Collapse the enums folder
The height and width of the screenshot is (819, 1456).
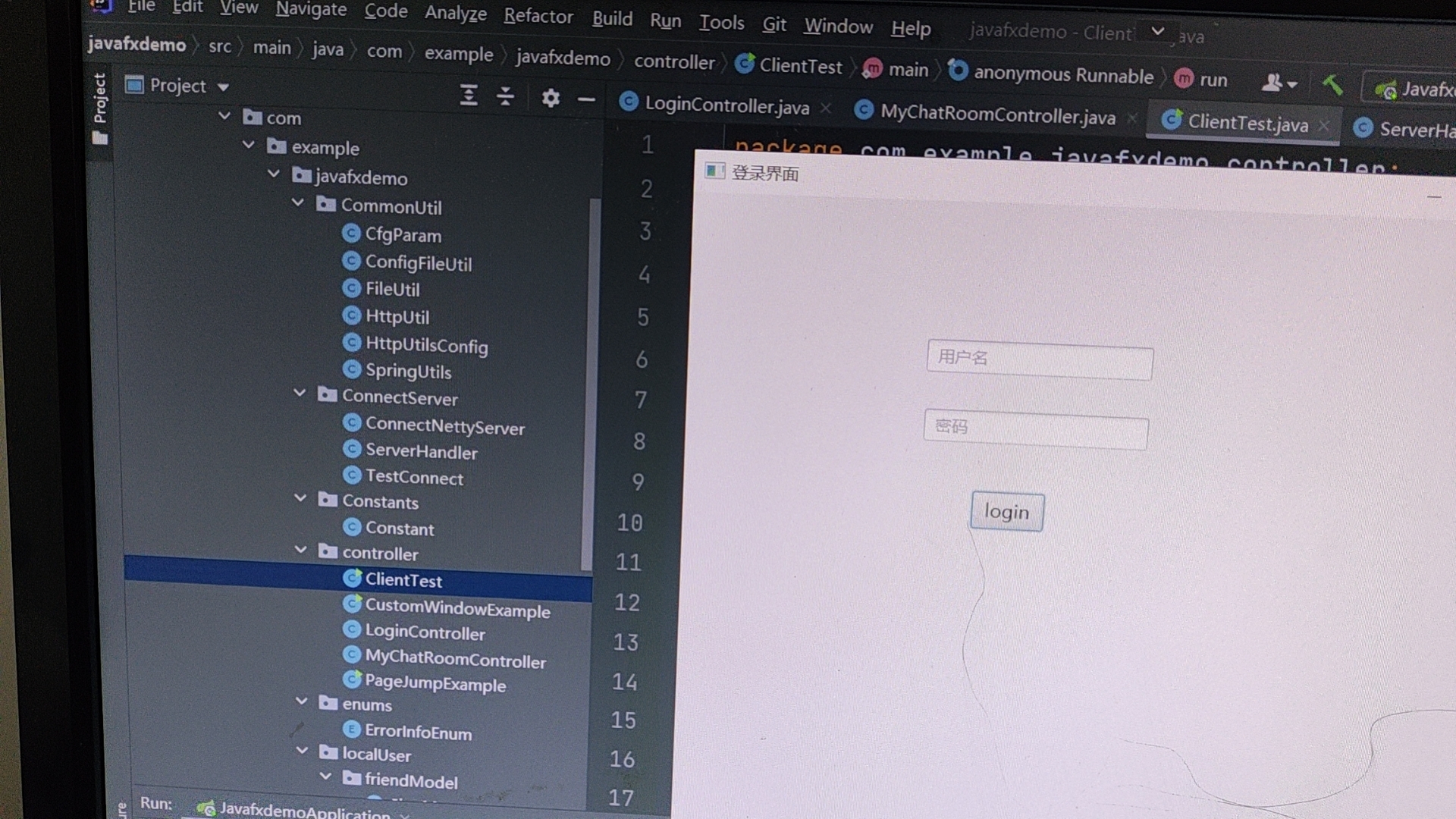(301, 701)
